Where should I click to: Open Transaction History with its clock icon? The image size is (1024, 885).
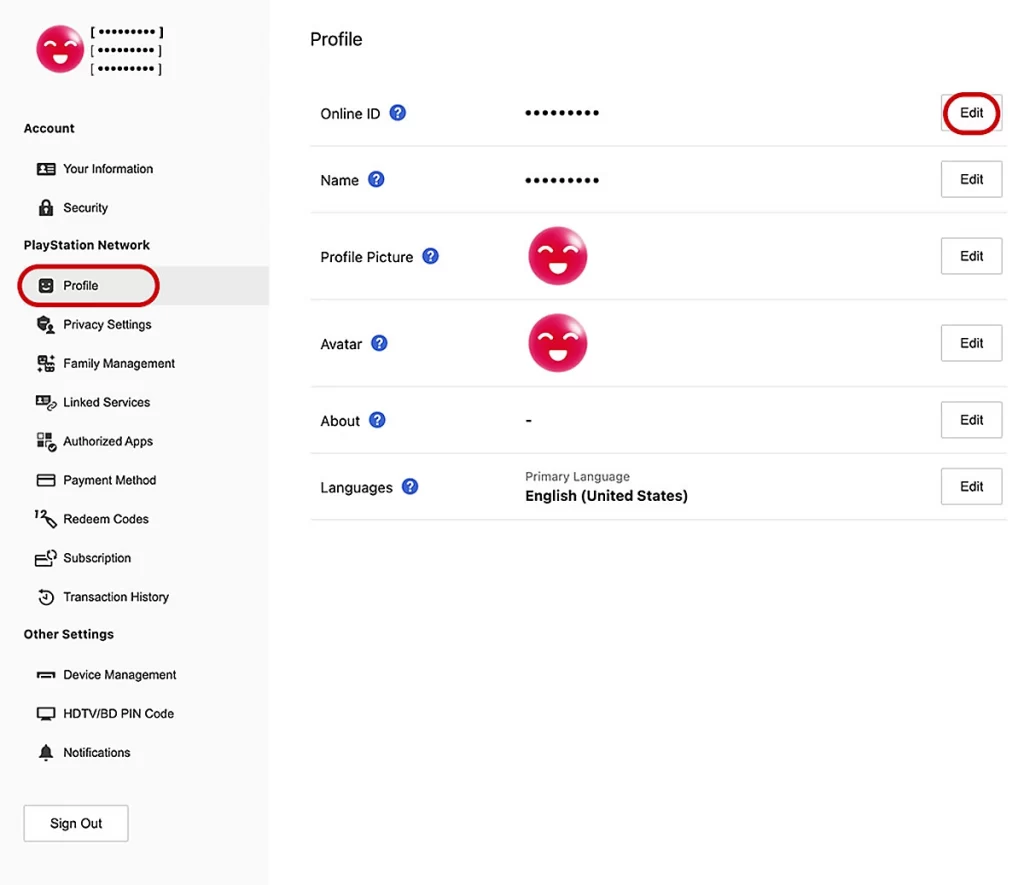46,597
